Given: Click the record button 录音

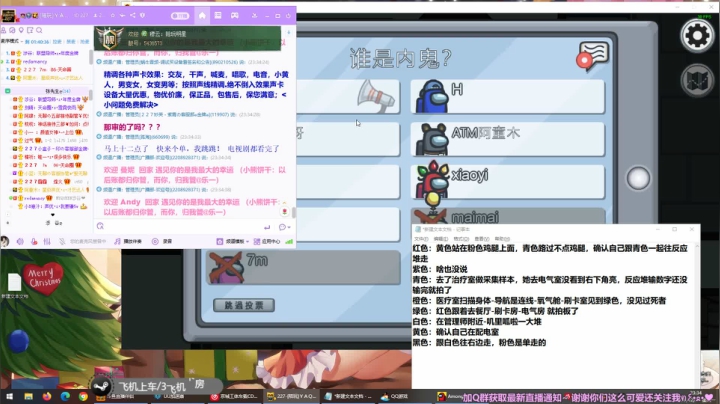Looking at the screenshot, I should point(162,241).
